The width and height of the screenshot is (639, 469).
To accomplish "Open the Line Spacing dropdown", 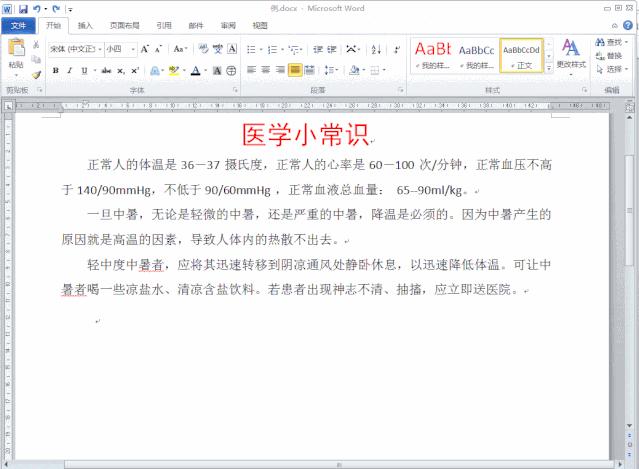I will (331, 70).
